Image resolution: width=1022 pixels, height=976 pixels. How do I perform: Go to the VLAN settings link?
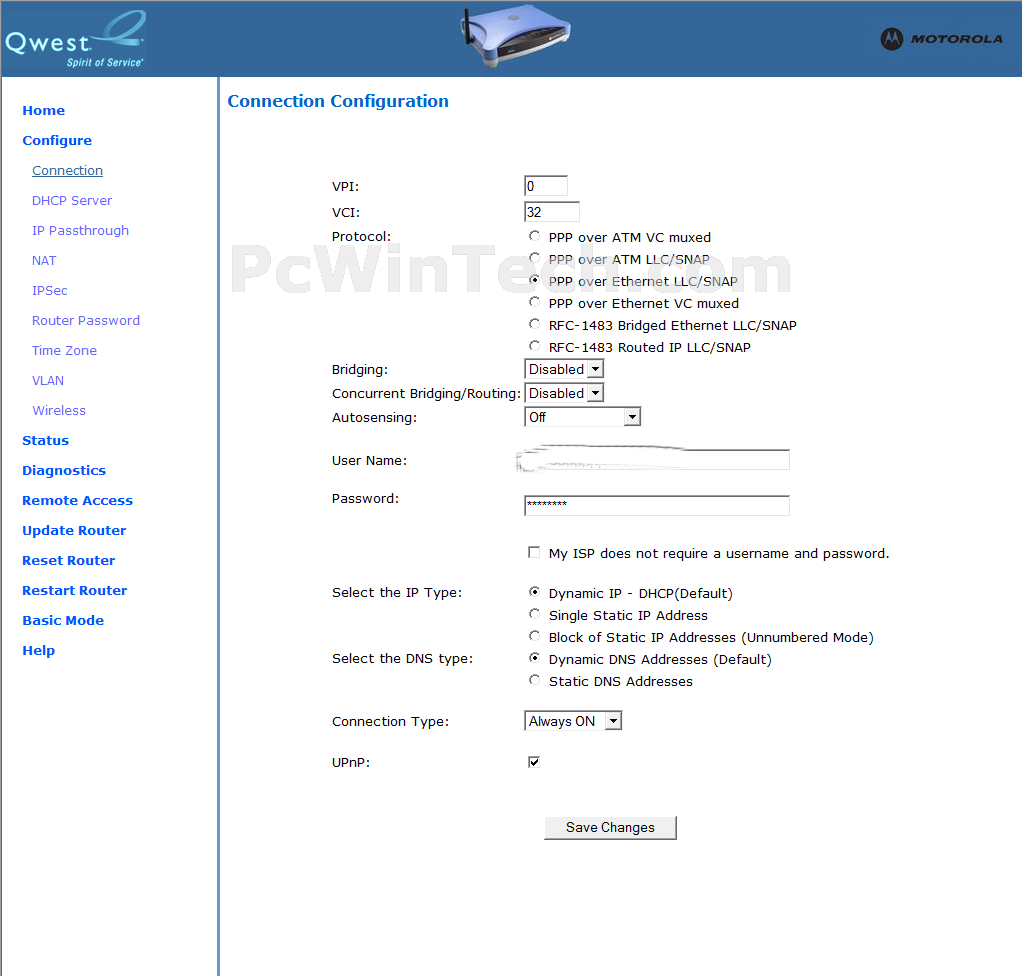click(x=48, y=380)
